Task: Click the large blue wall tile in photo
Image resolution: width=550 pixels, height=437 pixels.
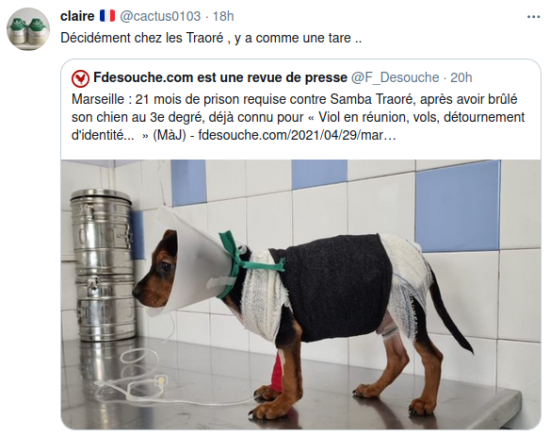Action: (457, 206)
